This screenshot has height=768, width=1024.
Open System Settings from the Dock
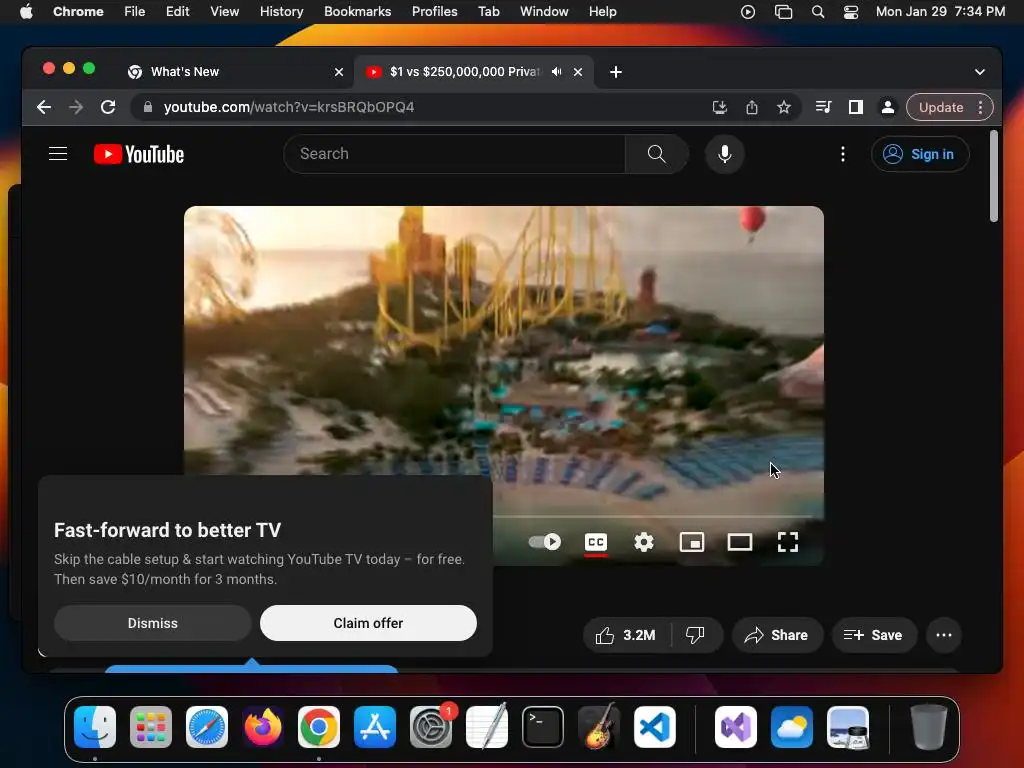click(x=431, y=727)
